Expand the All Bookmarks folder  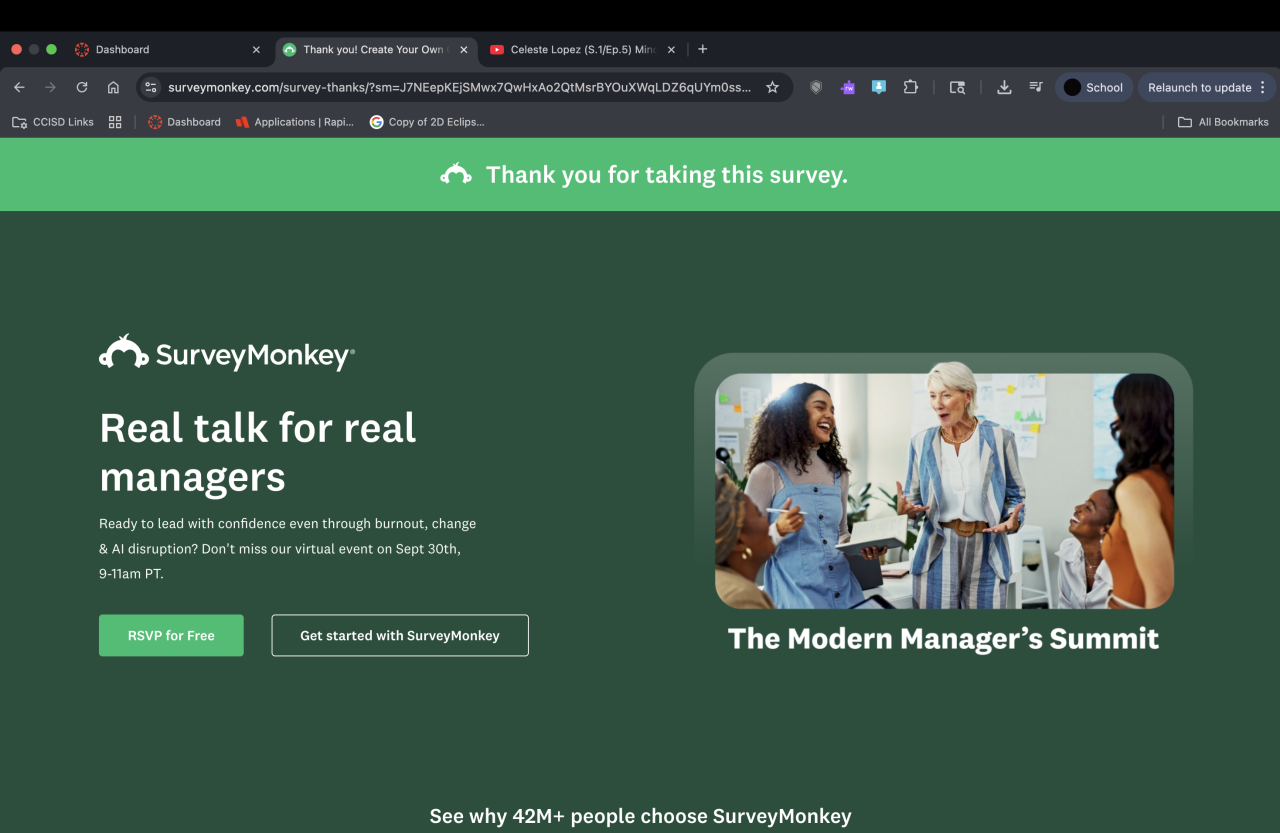[1222, 122]
